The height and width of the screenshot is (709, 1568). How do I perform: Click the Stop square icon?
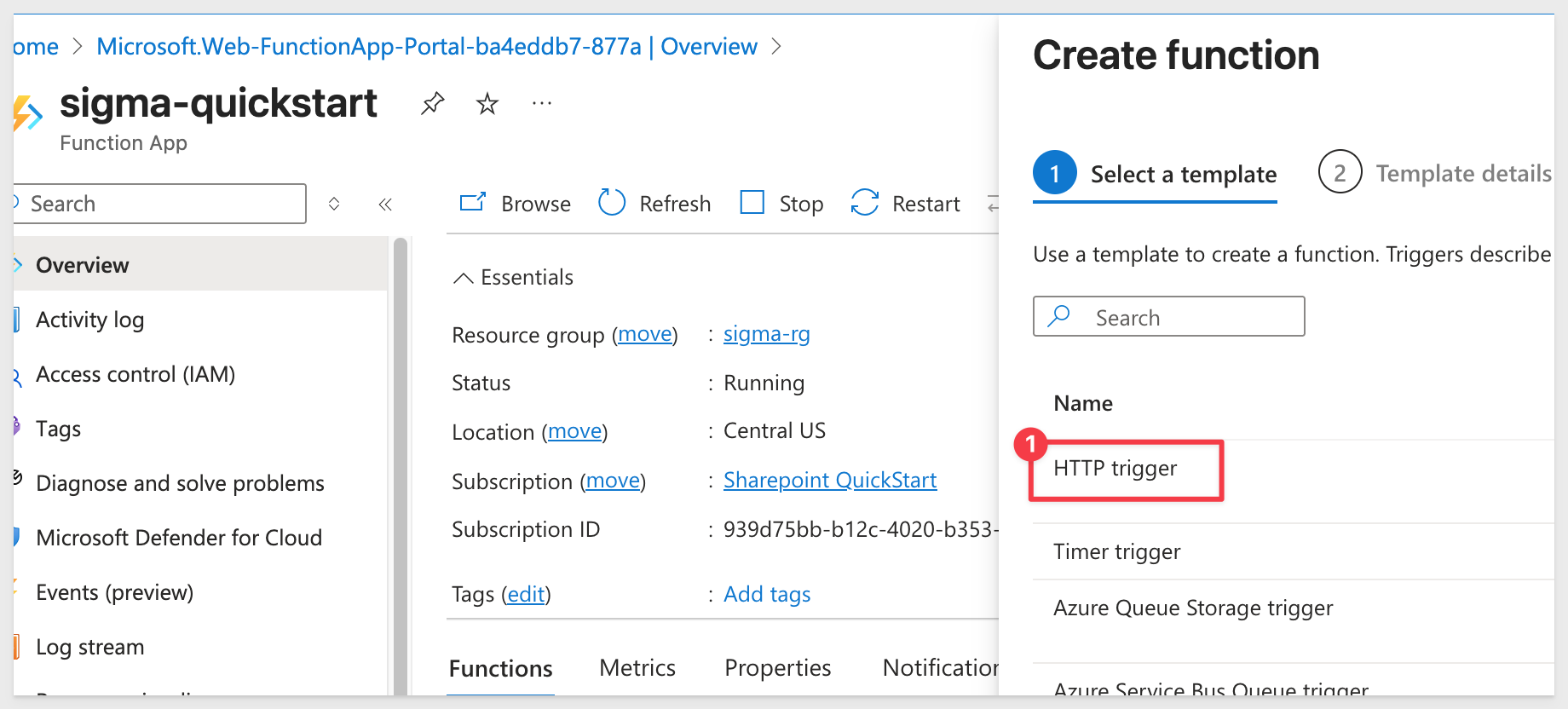click(752, 203)
